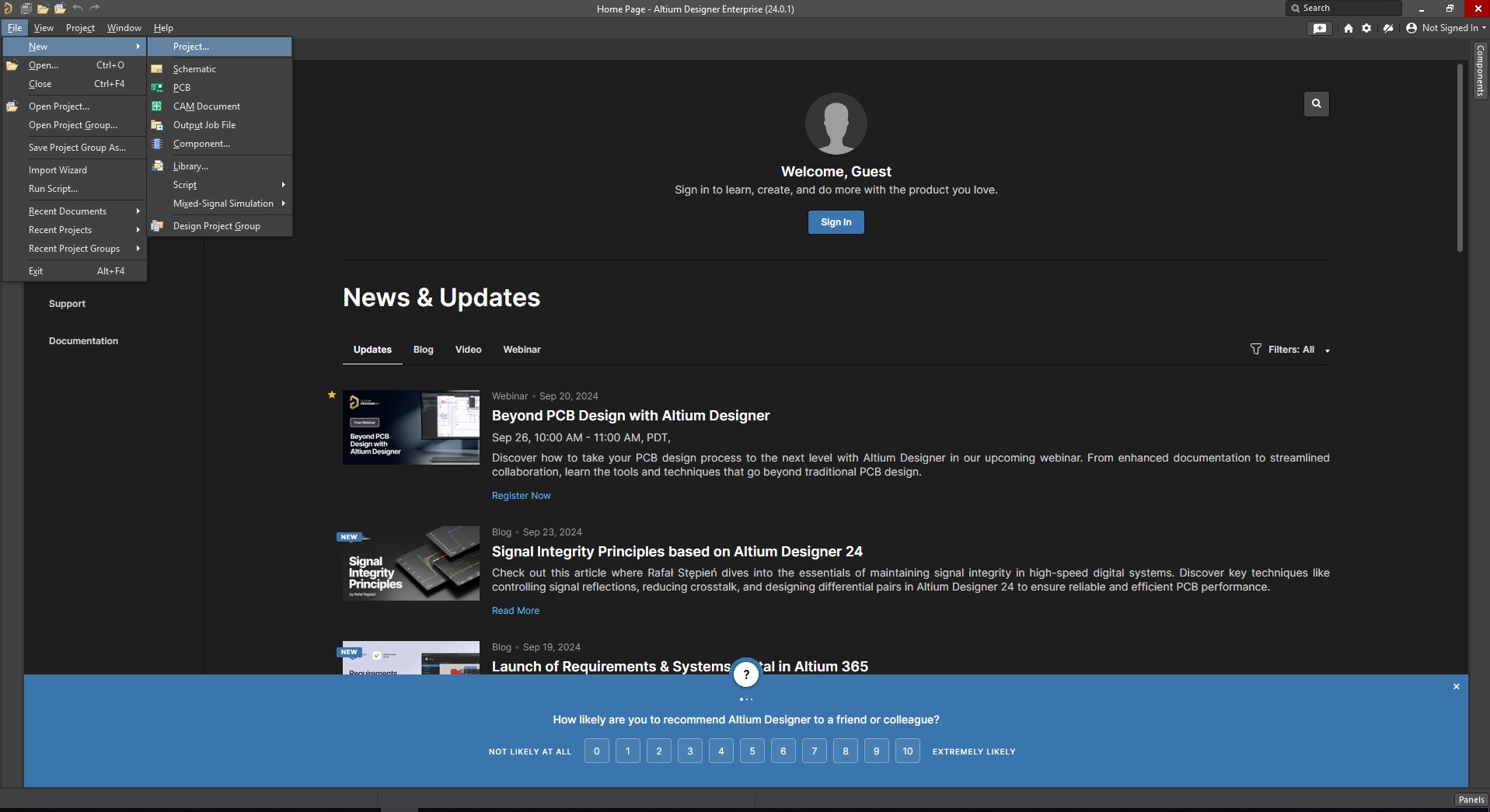This screenshot has height=812, width=1490.
Task: Open the Project menu in menu bar
Action: click(x=80, y=28)
